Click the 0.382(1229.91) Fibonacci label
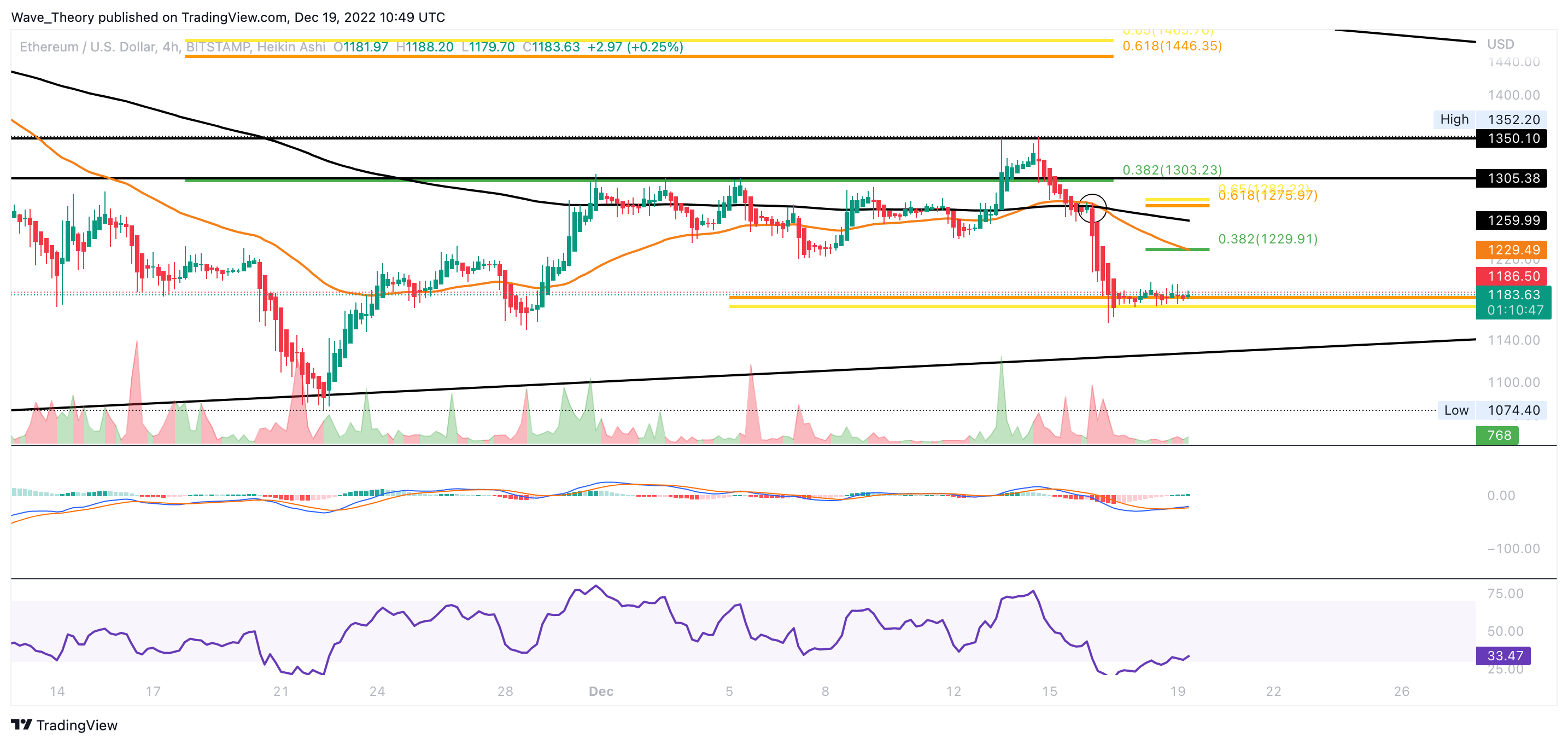The image size is (1568, 744). tap(1267, 239)
